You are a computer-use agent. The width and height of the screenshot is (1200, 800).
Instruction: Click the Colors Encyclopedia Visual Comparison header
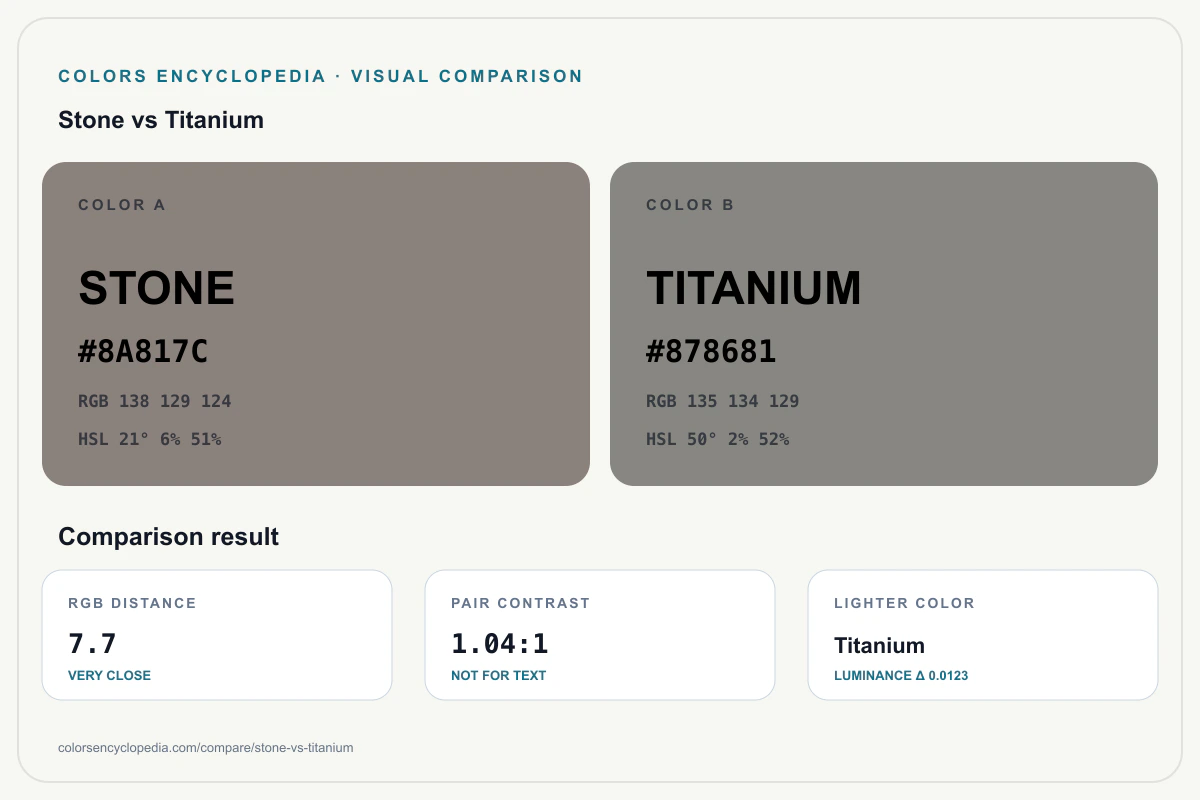pos(321,76)
